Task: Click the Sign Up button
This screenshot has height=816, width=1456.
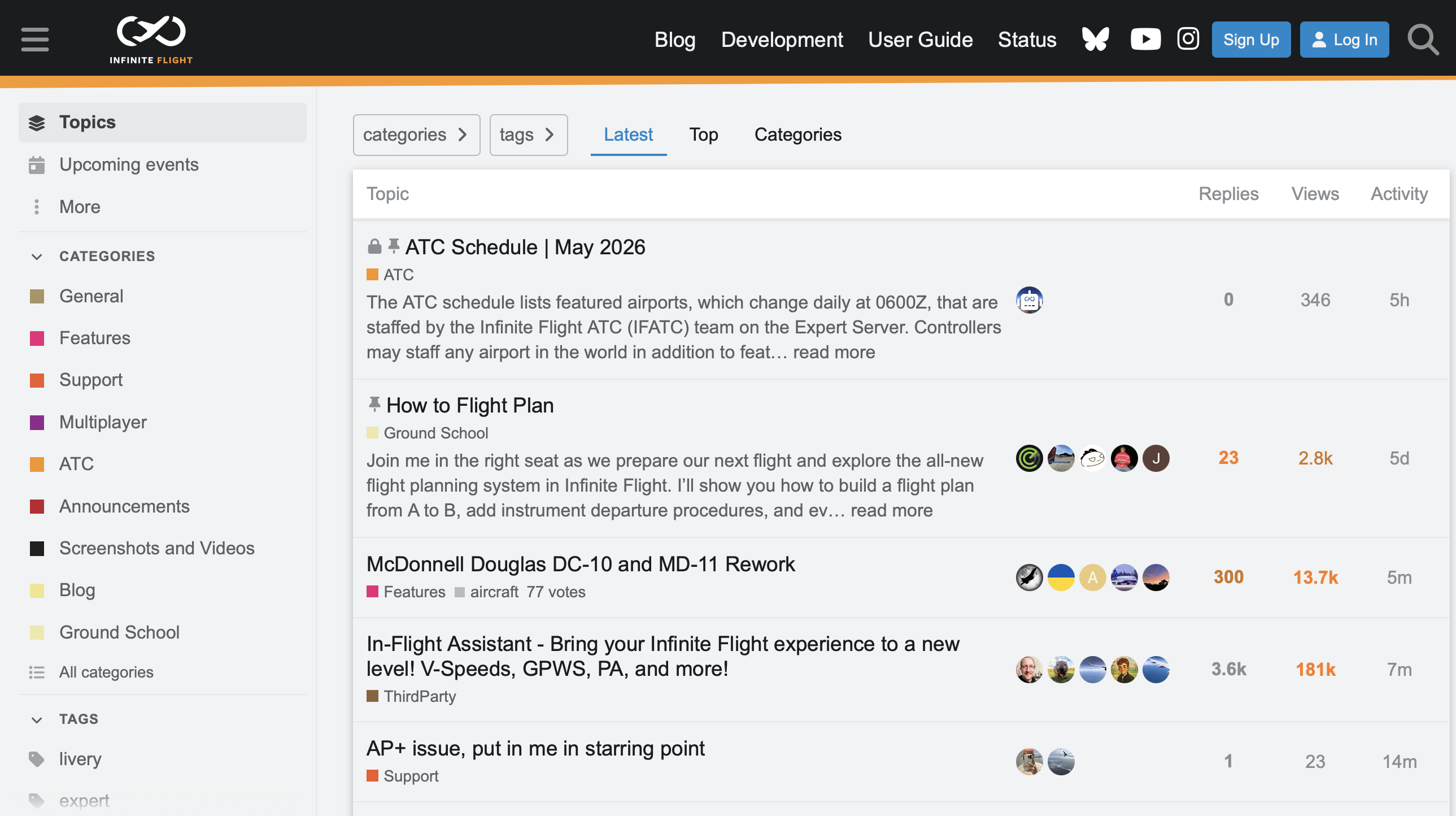Action: 1250,40
